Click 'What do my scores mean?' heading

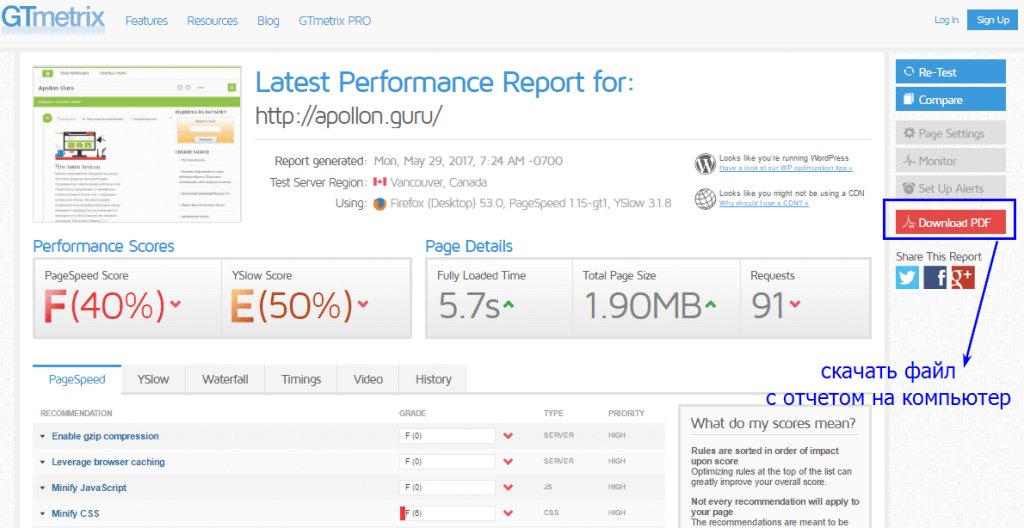coord(773,423)
